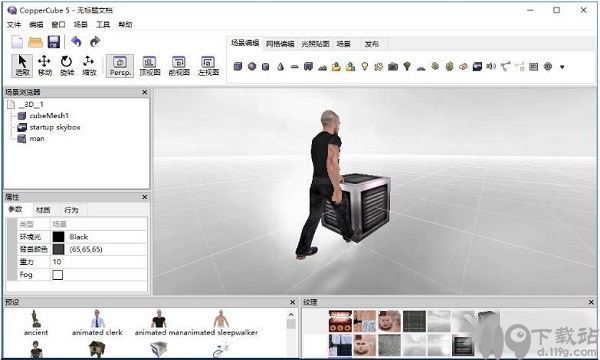Redo with the dark curved arrow
The image size is (600, 360).
coord(95,41)
